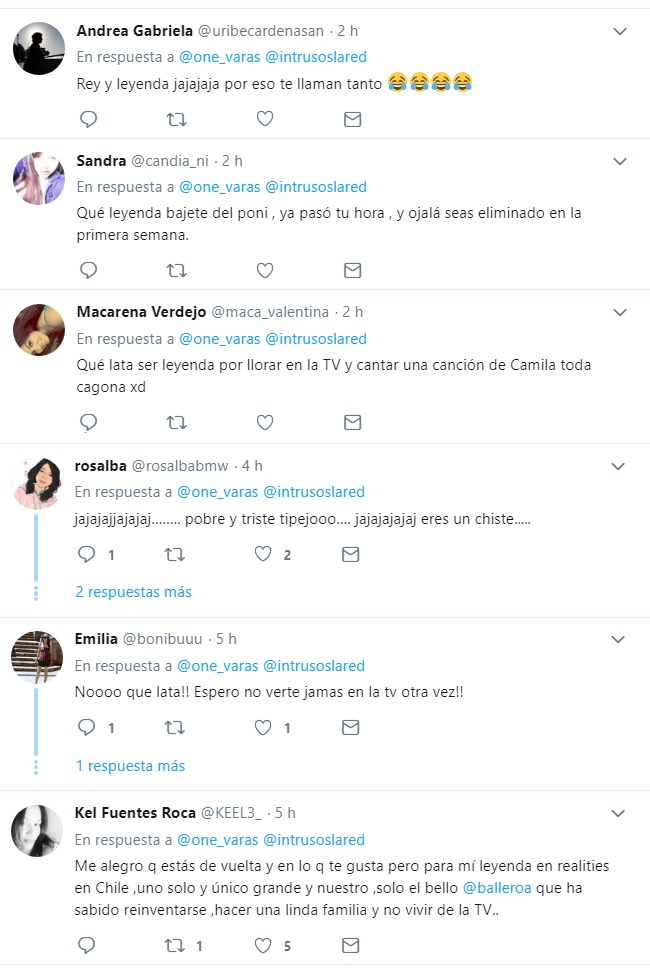The width and height of the screenshot is (650, 978).
Task: Retweet rosalba's tweet
Action: [x=176, y=554]
